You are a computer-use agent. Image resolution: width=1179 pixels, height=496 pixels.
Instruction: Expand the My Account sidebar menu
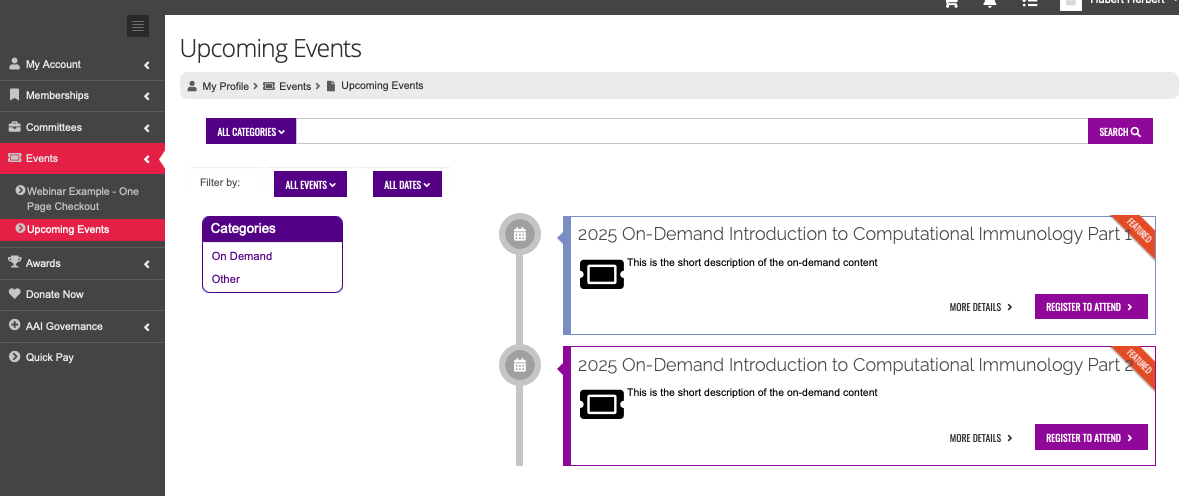(82, 64)
